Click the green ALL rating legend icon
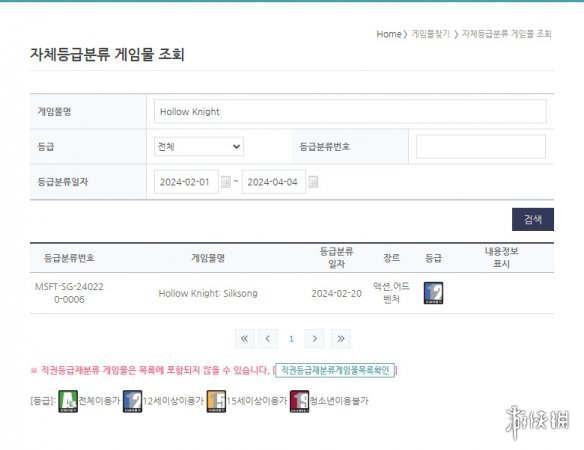 68,401
